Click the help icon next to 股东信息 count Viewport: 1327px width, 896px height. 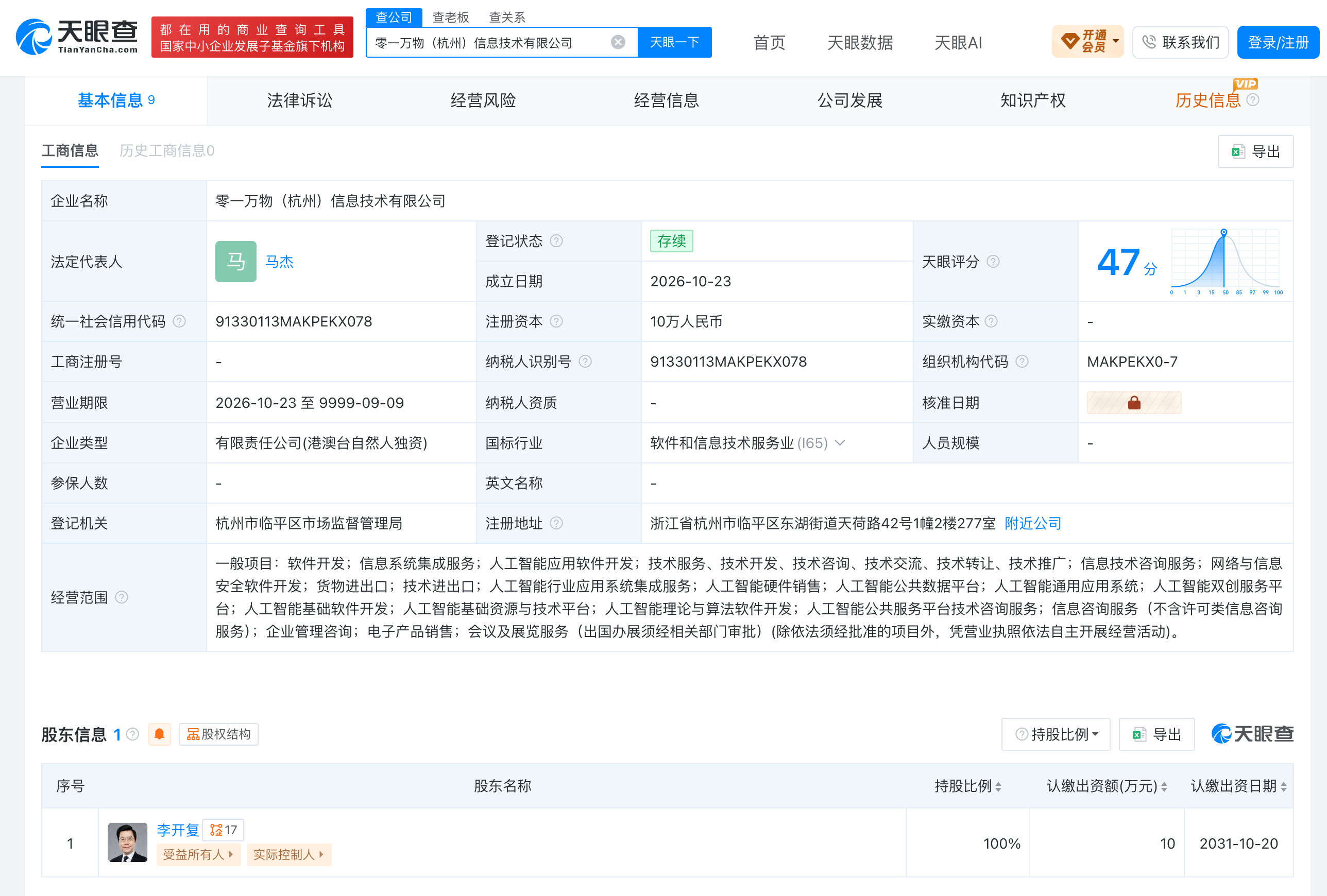pos(132,734)
